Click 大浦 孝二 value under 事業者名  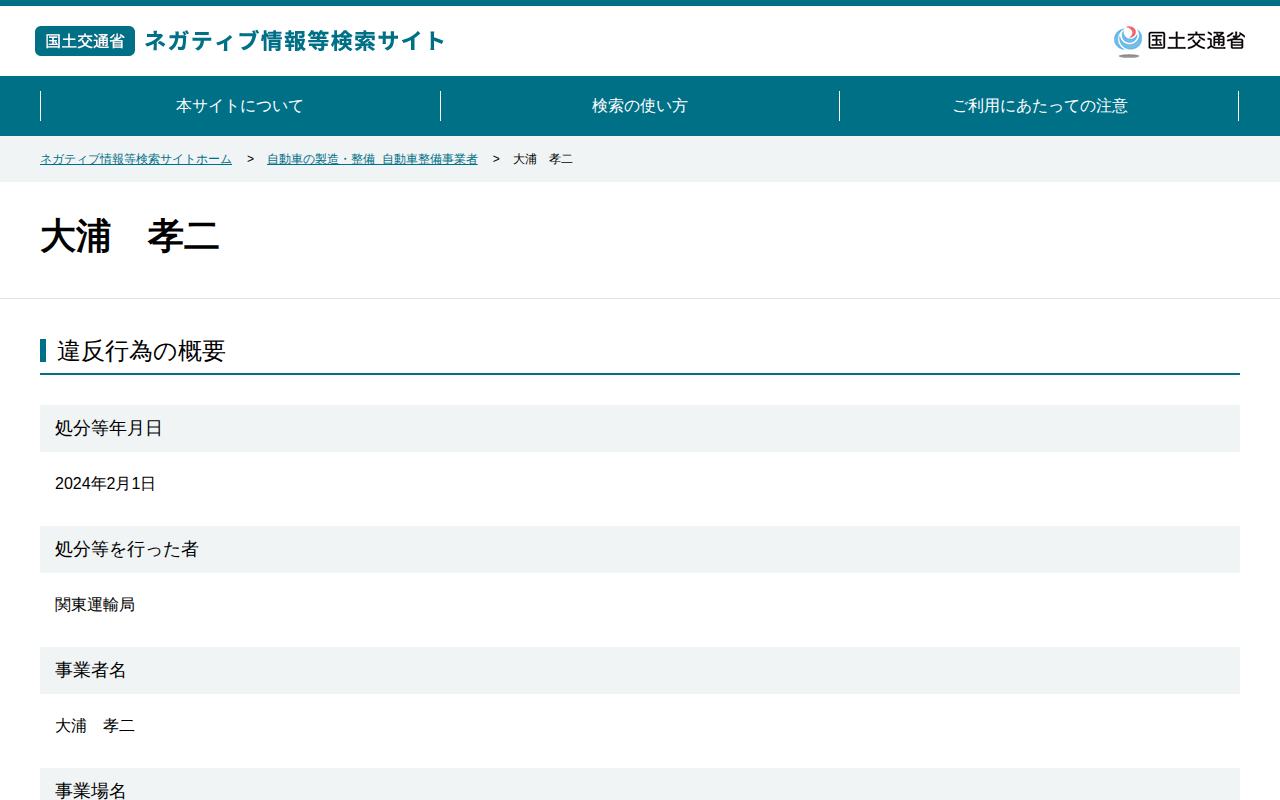(95, 726)
